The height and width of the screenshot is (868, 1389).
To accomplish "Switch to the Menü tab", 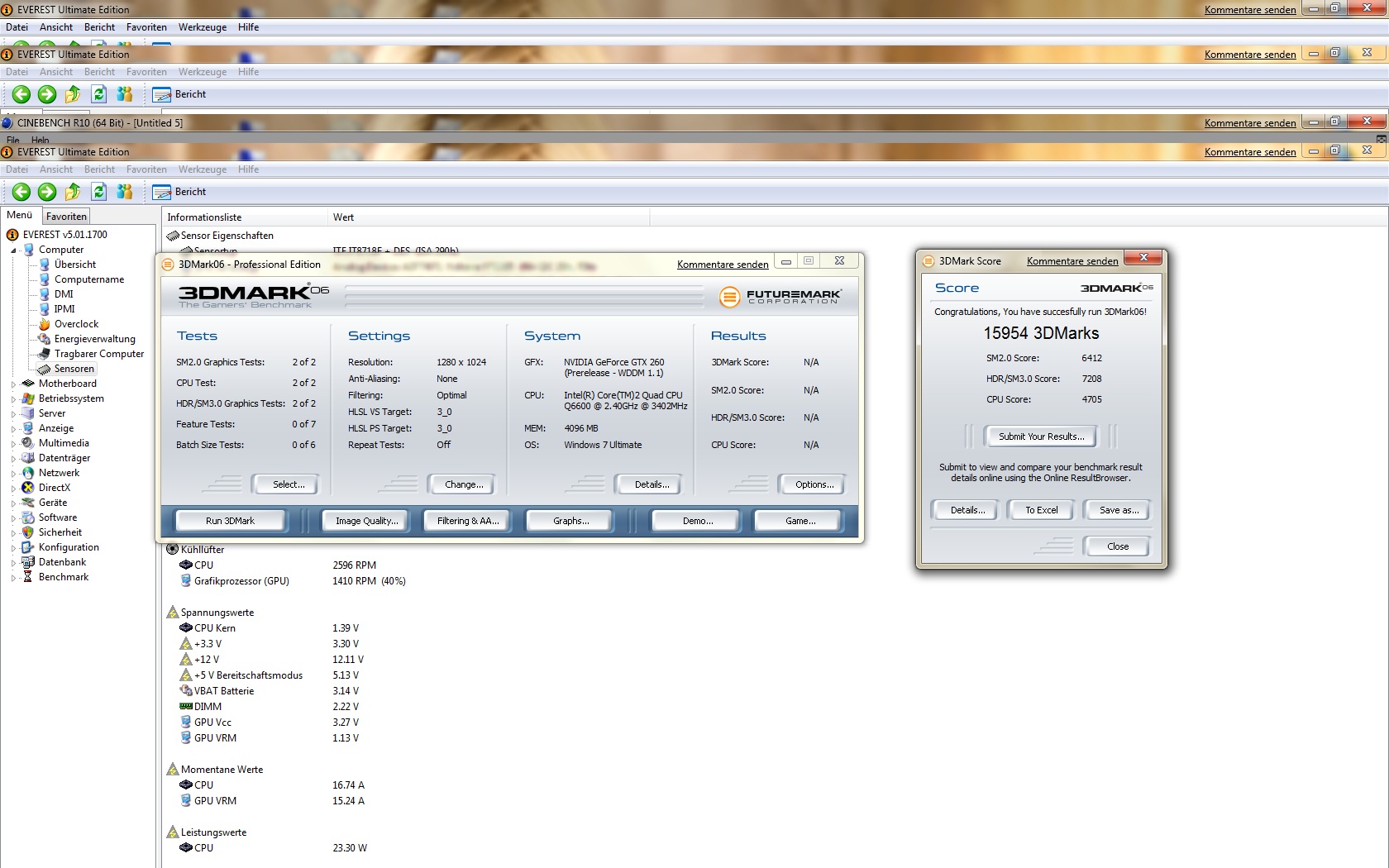I will tap(20, 215).
